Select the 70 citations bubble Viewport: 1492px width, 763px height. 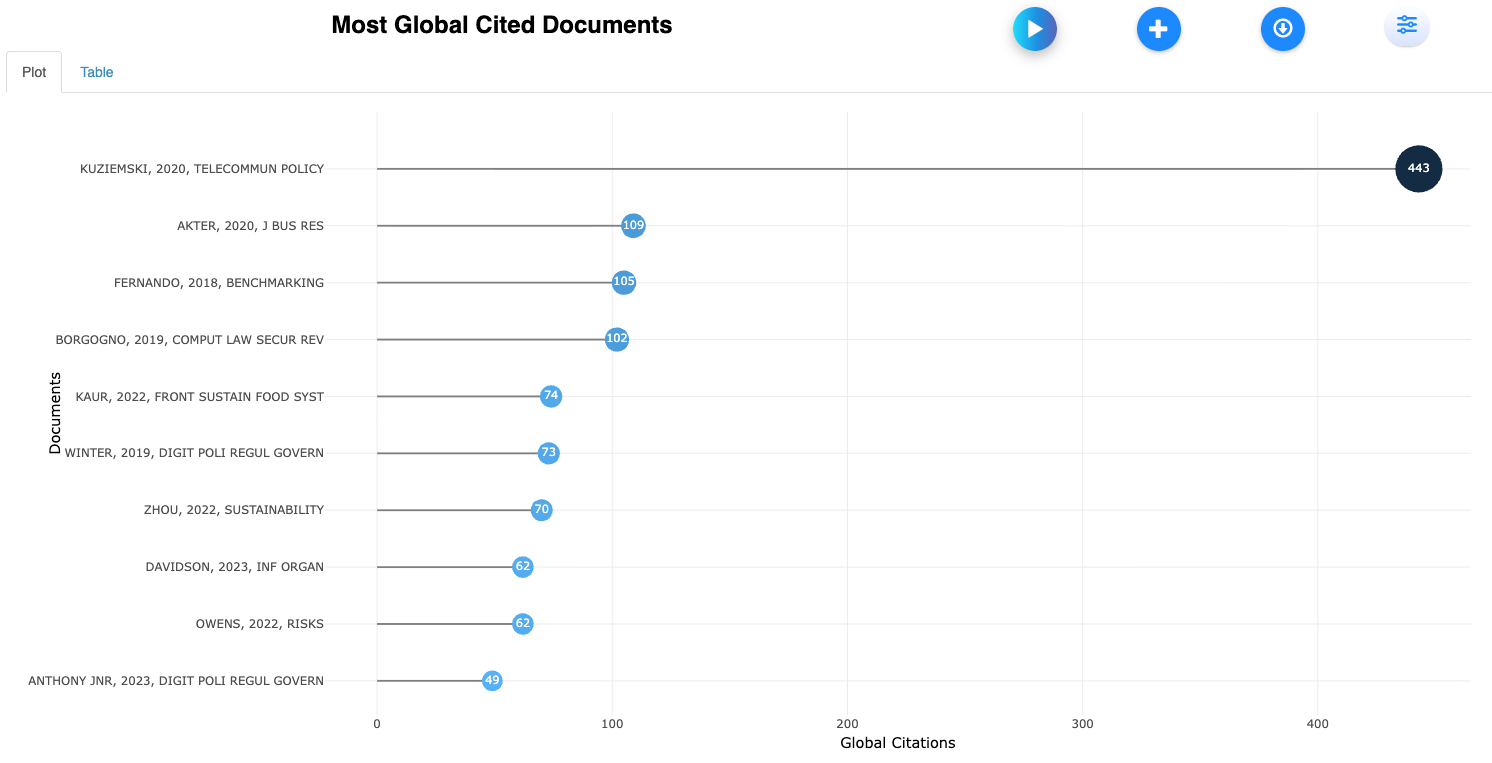tap(541, 510)
